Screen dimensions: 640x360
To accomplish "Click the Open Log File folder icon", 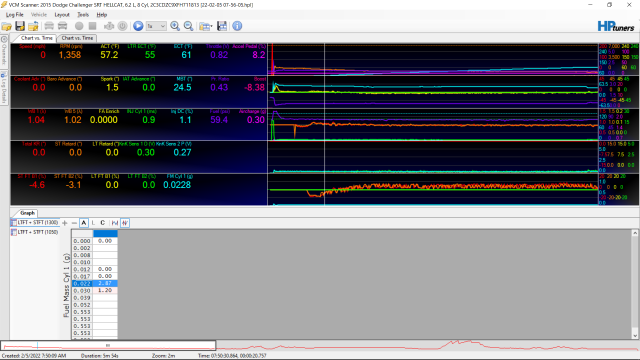I will (x=7, y=26).
